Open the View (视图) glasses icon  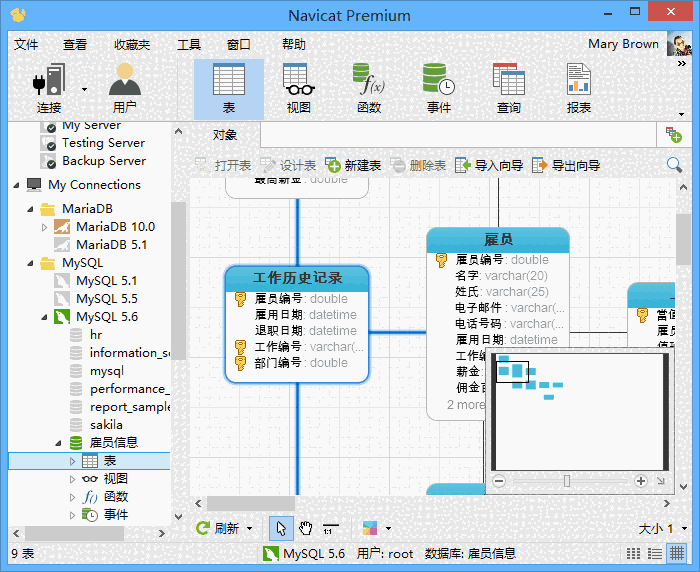(x=299, y=79)
